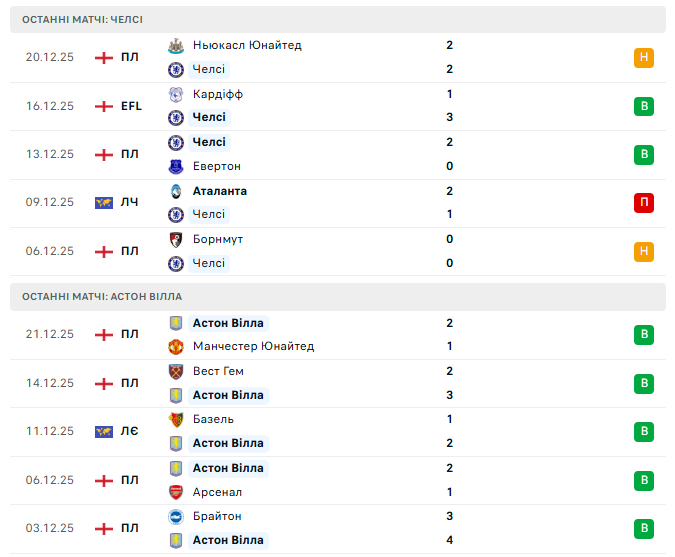Open the Манчестер Юнайтед team link
This screenshot has width=675, height=557.
[253, 347]
